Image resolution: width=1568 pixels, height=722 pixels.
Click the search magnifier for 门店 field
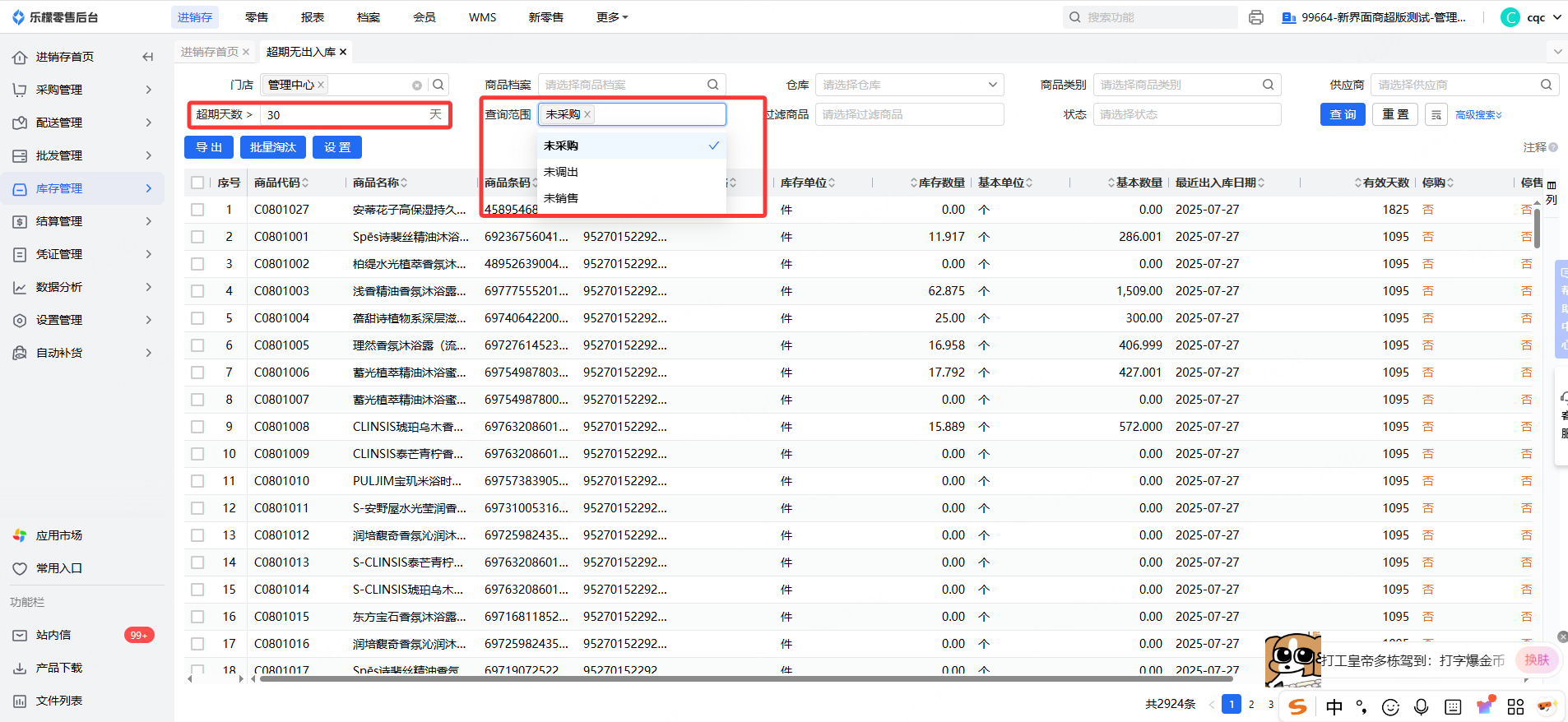point(438,85)
